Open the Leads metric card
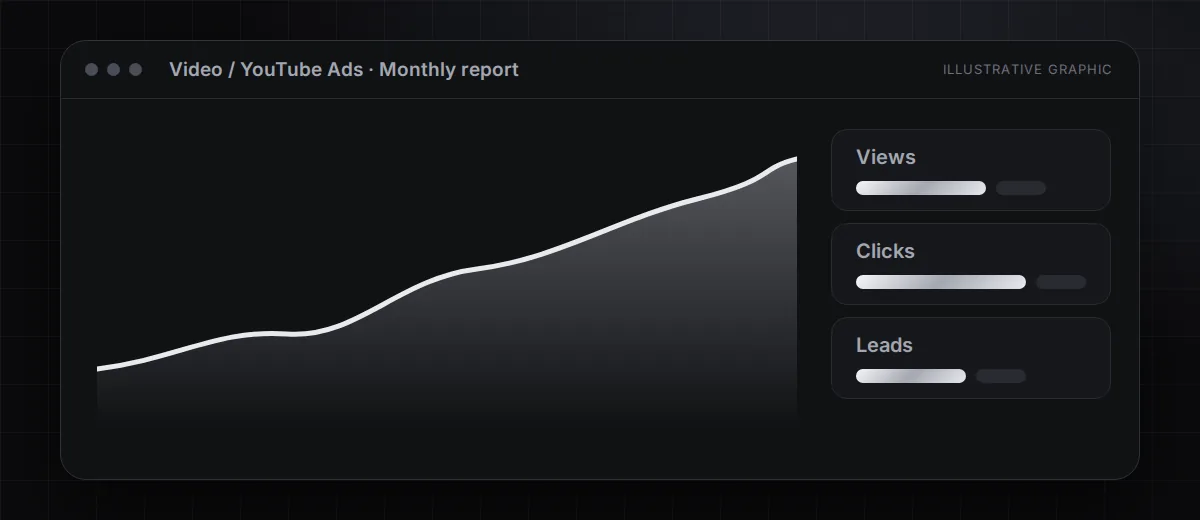1200x520 pixels. pos(971,358)
